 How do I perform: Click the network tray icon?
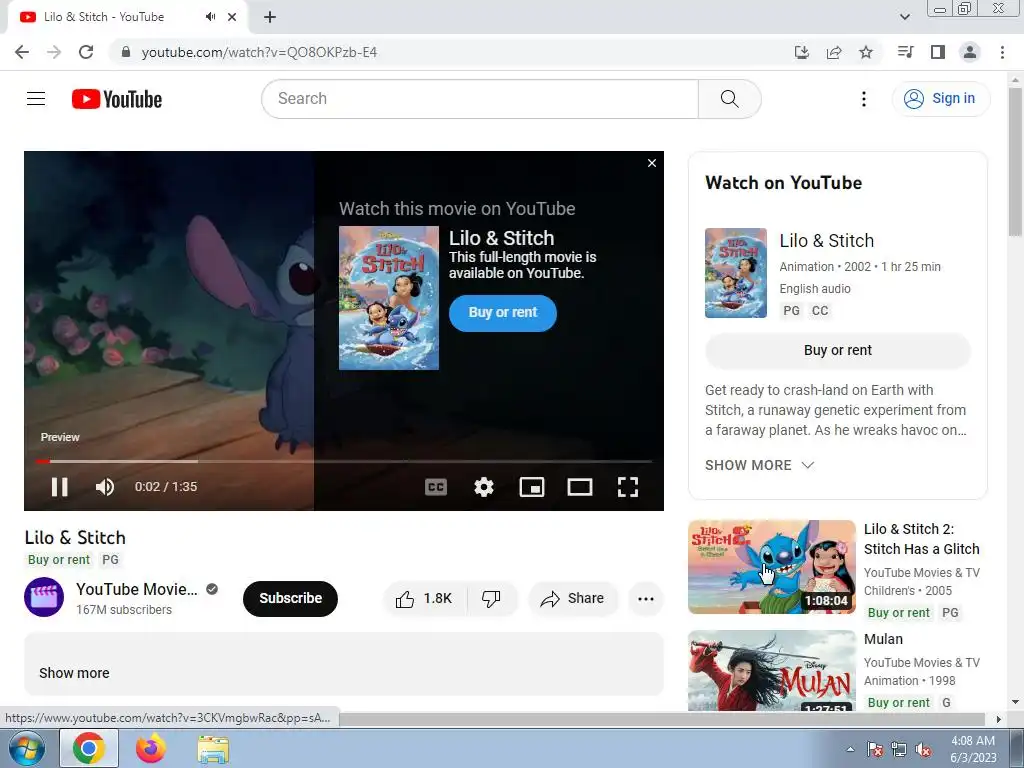pos(899,749)
